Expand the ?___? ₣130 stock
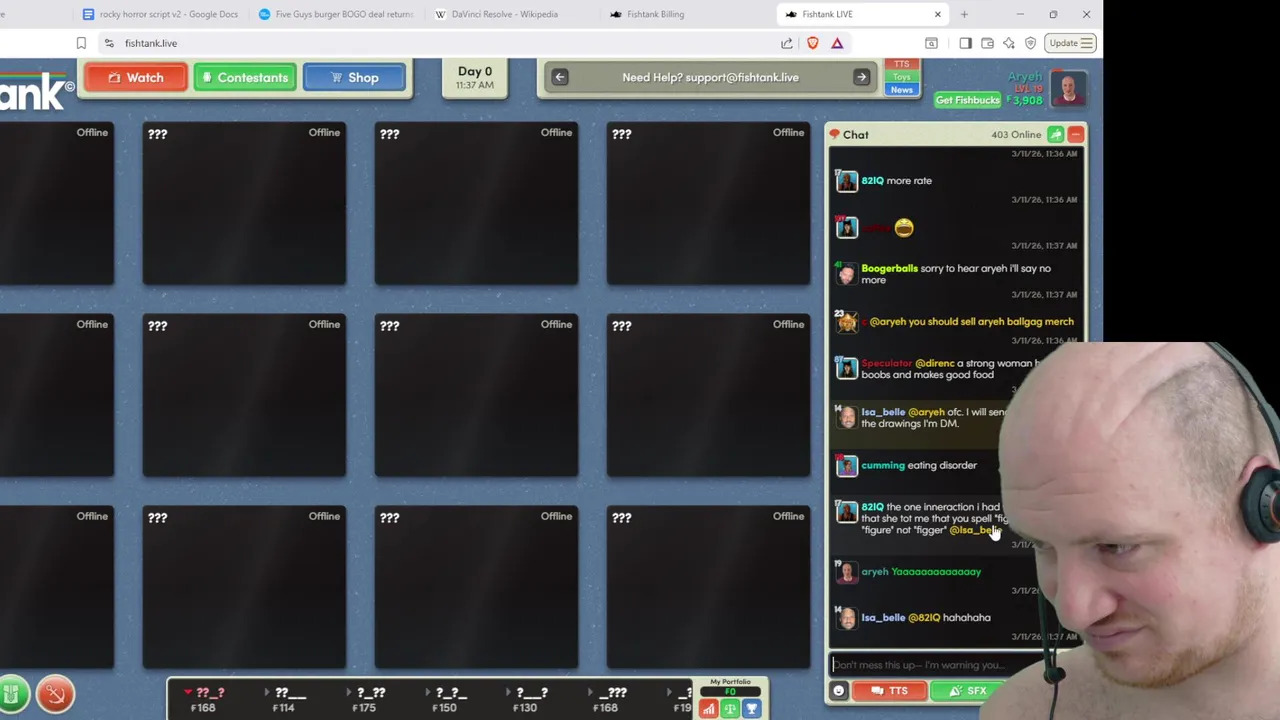Screen dimensions: 1280x720 (527, 700)
